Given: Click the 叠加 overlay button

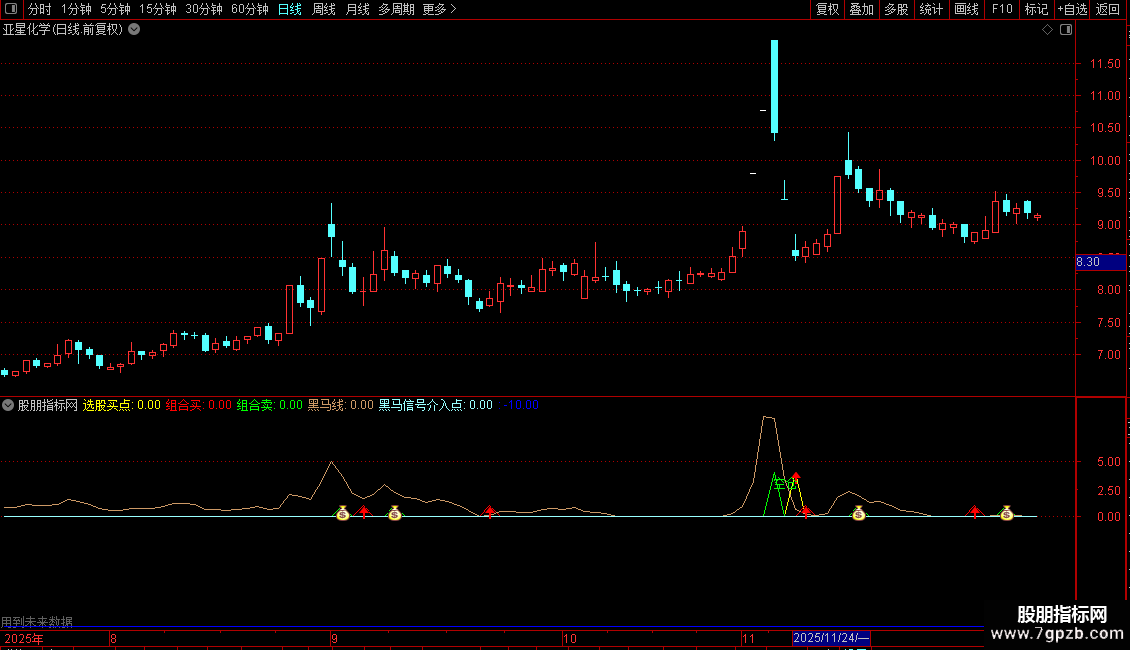Looking at the screenshot, I should pyautogui.click(x=862, y=9).
